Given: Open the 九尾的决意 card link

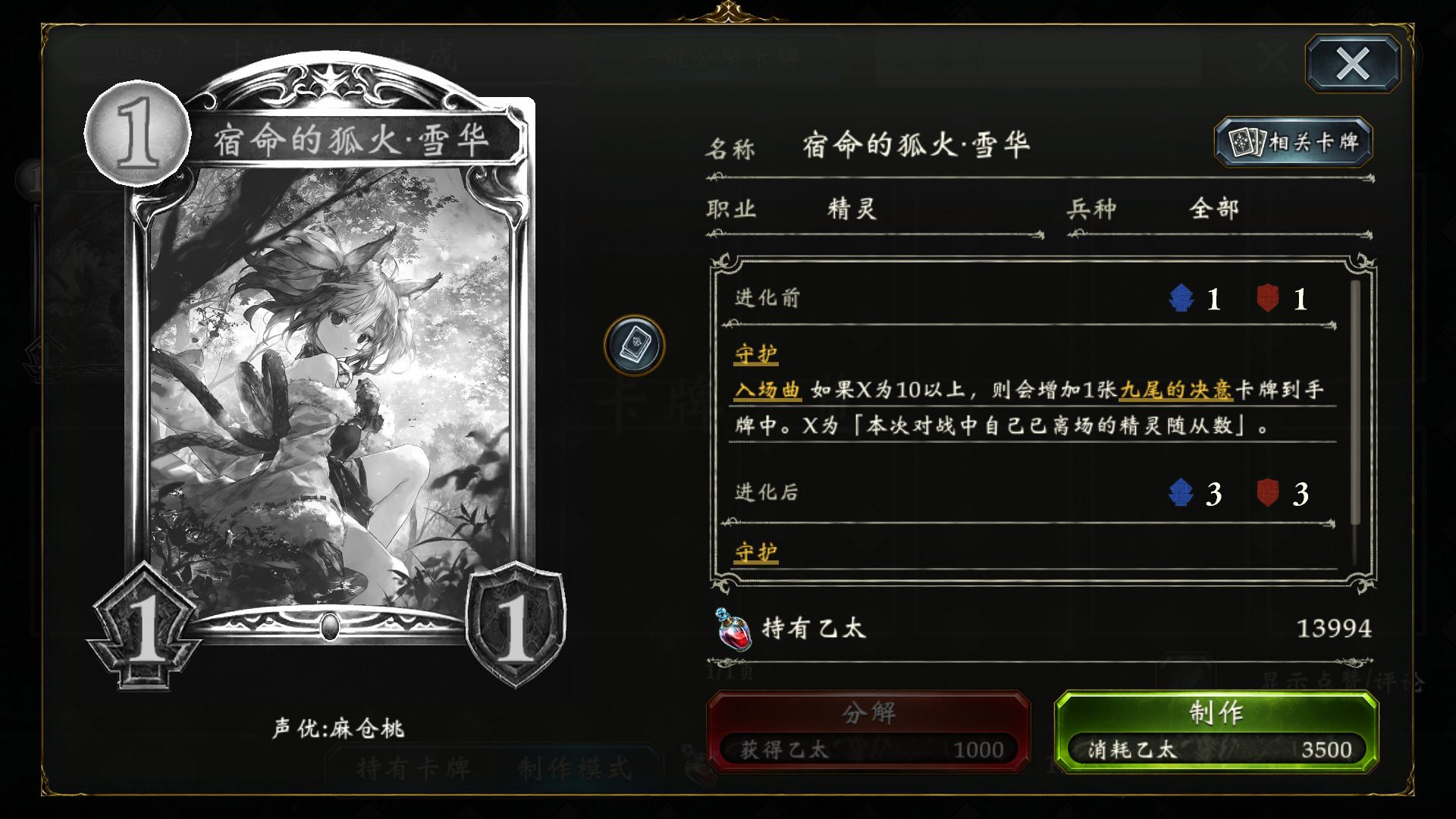Looking at the screenshot, I should click(x=1176, y=390).
